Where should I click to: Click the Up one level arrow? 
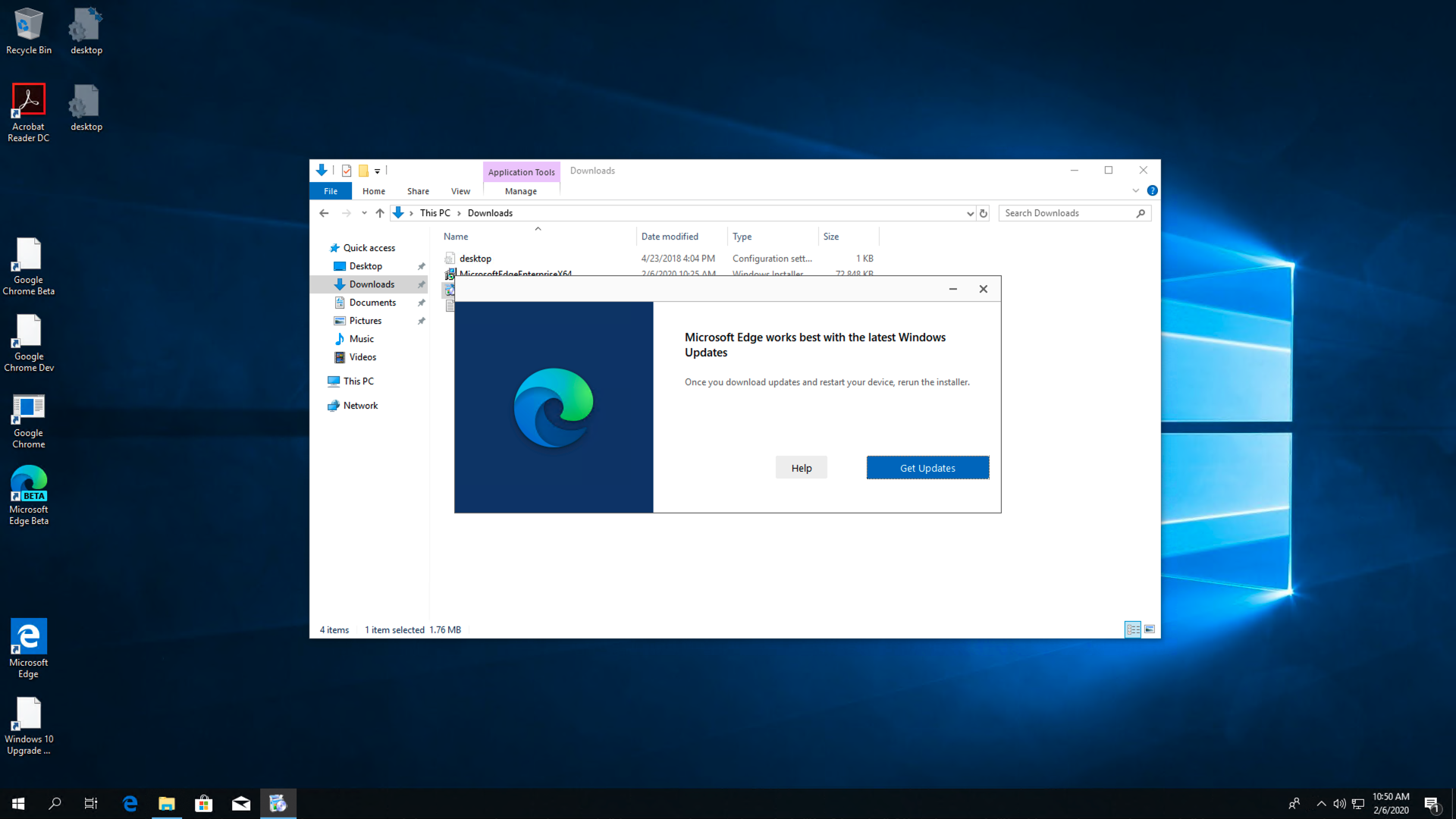[x=380, y=213]
